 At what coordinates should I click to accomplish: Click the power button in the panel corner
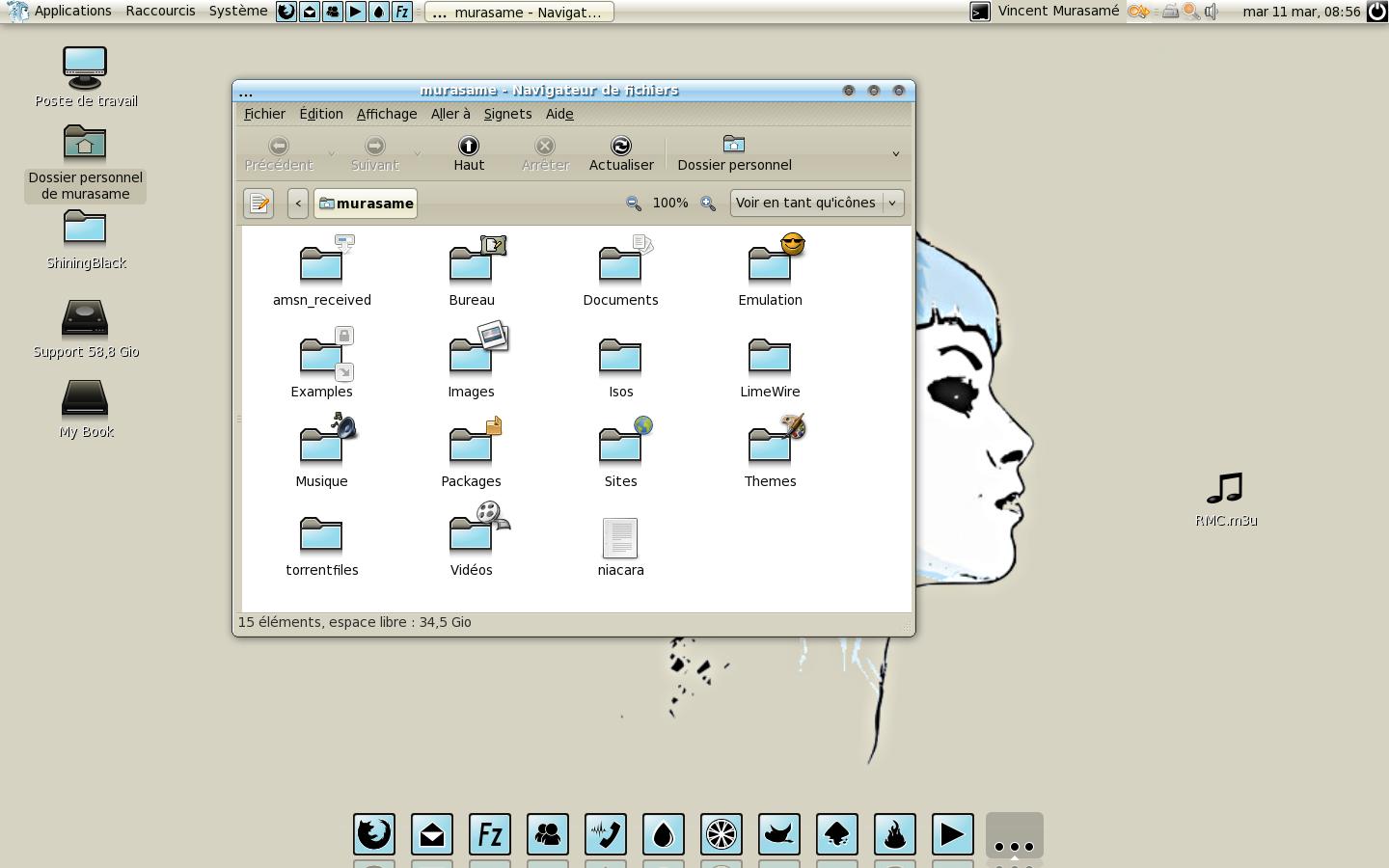[x=1377, y=12]
